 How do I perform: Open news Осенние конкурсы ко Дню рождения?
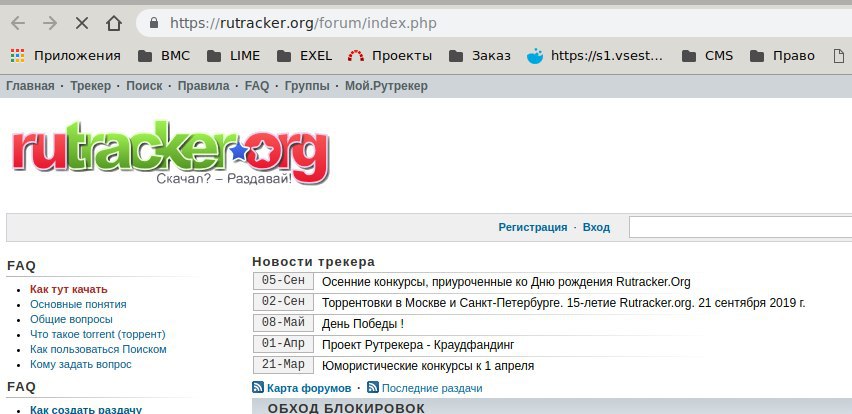pyautogui.click(x=506, y=282)
